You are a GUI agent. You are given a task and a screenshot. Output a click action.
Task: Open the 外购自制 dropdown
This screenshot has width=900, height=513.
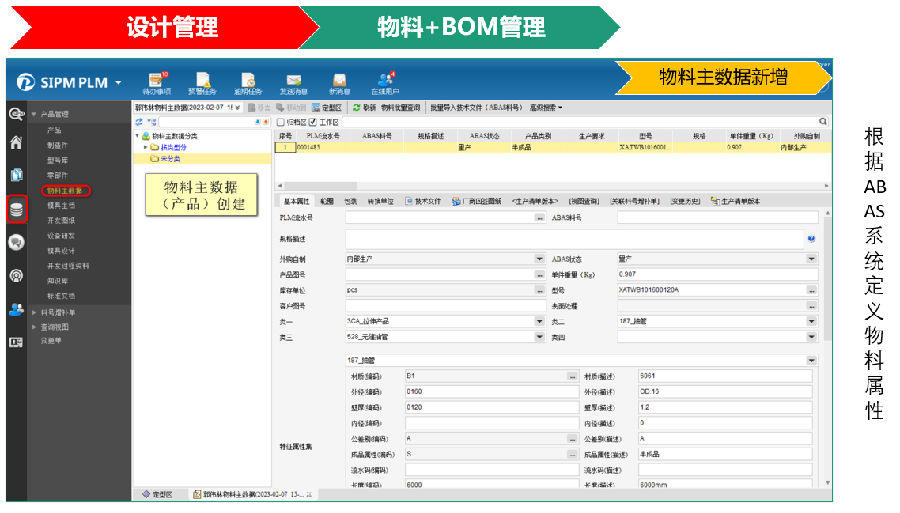coord(540,258)
